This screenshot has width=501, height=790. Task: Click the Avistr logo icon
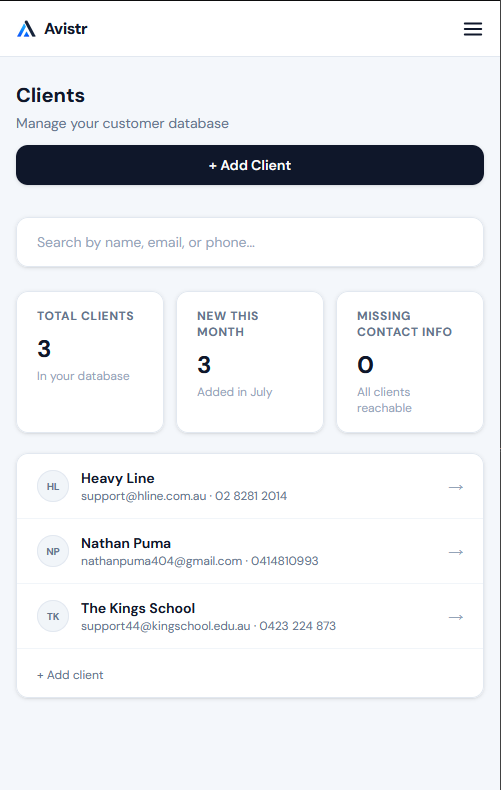(x=26, y=29)
